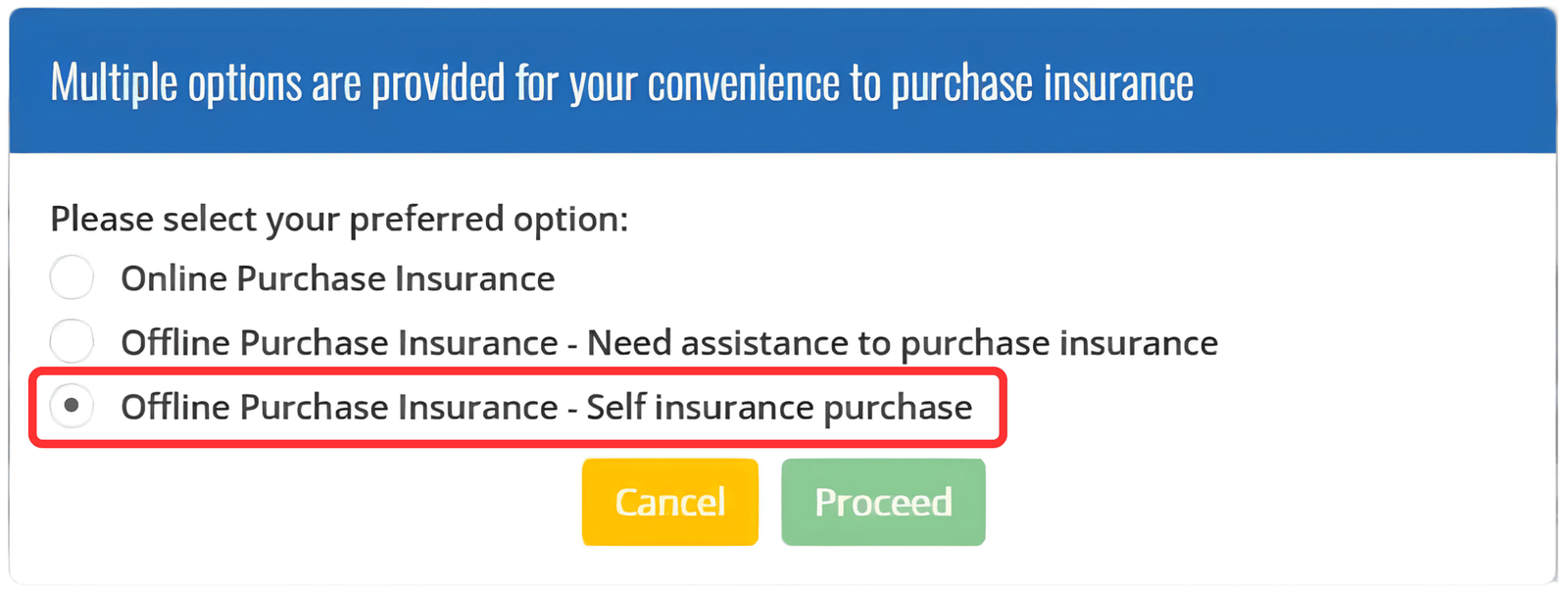1568x592 pixels.
Task: Click the gap between Cancel and Proceed buttons
Action: (x=769, y=501)
